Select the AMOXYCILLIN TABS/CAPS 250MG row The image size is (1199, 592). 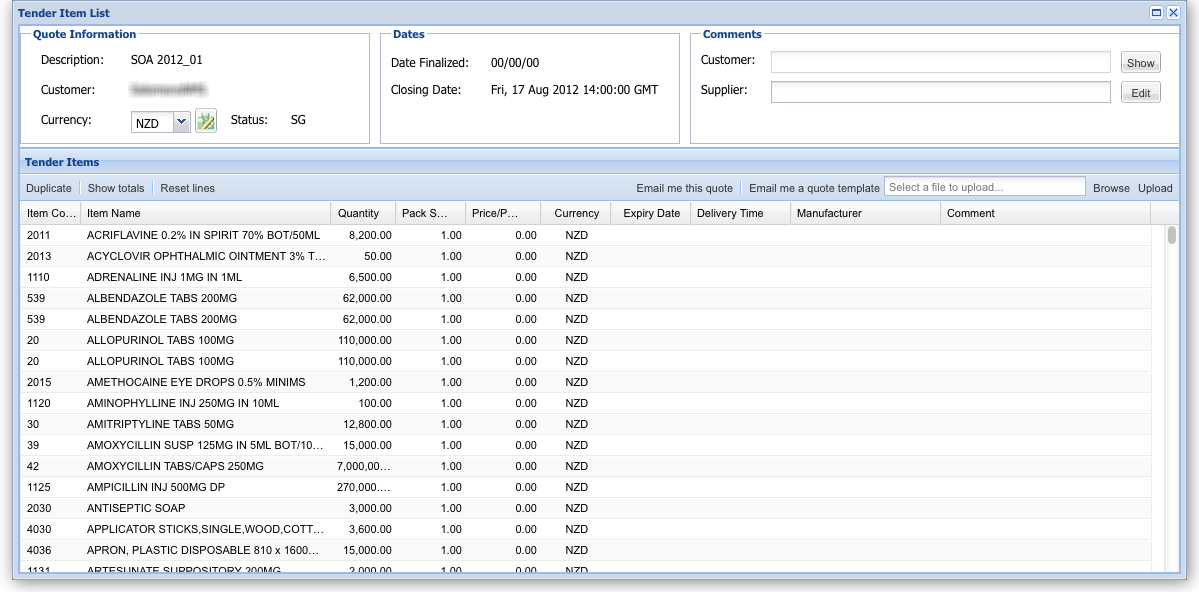tap(586, 466)
